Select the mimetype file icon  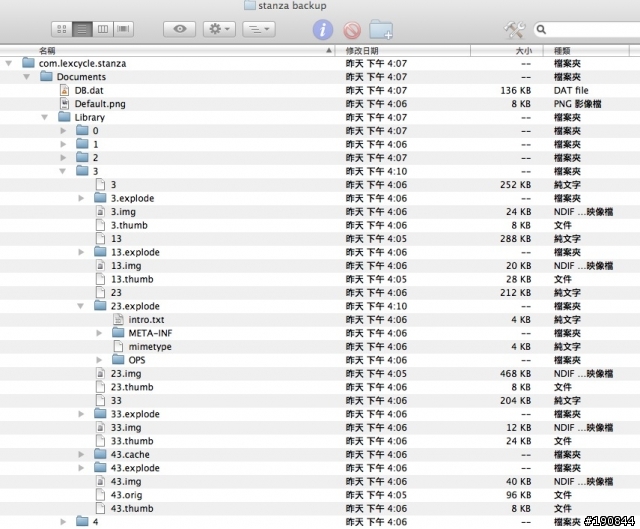(x=118, y=346)
